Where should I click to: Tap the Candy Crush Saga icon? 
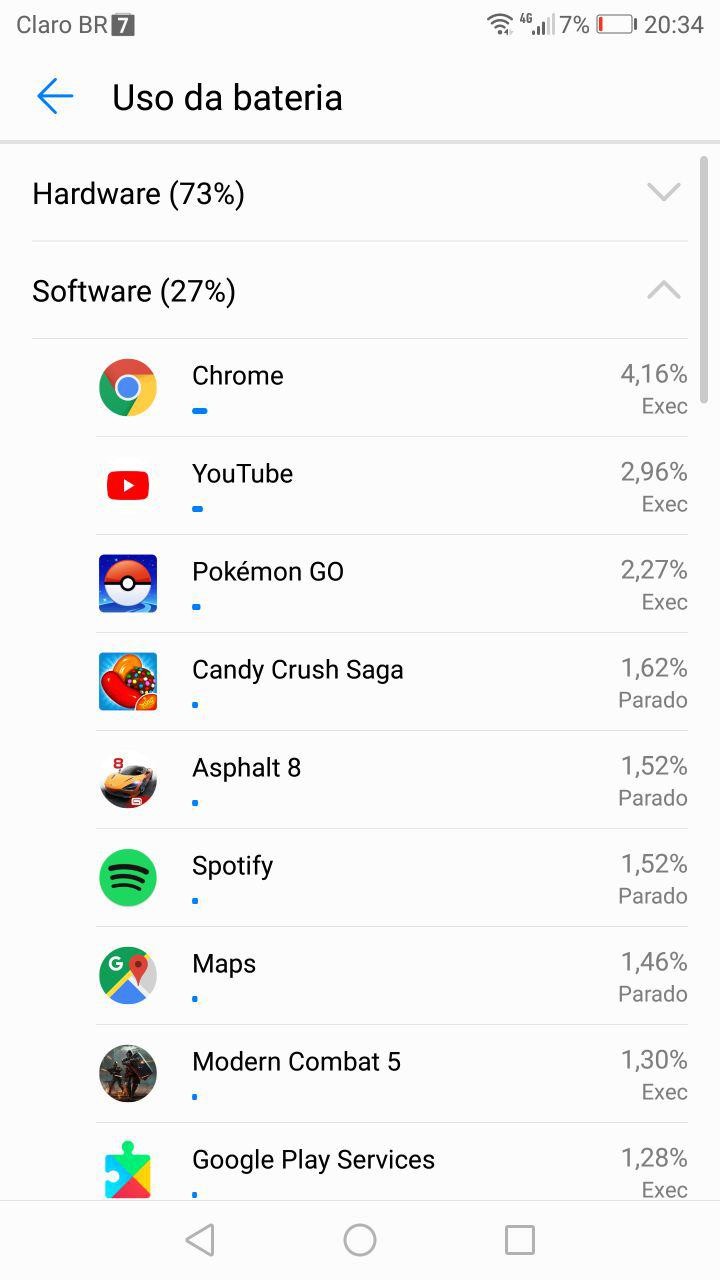[128, 681]
